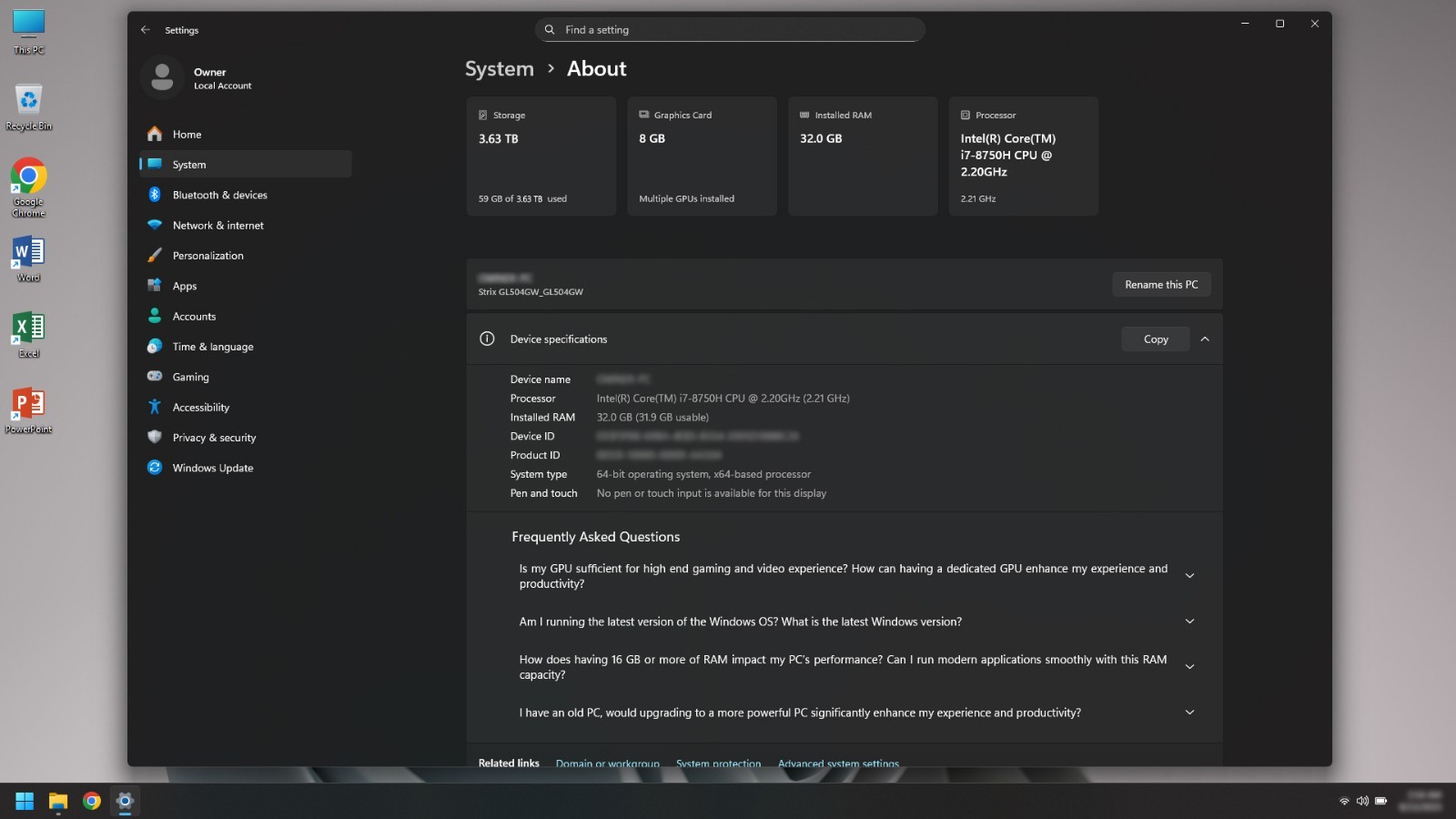The image size is (1456, 819).
Task: Click the Privacy & security shield icon
Action: pyautogui.click(x=155, y=437)
